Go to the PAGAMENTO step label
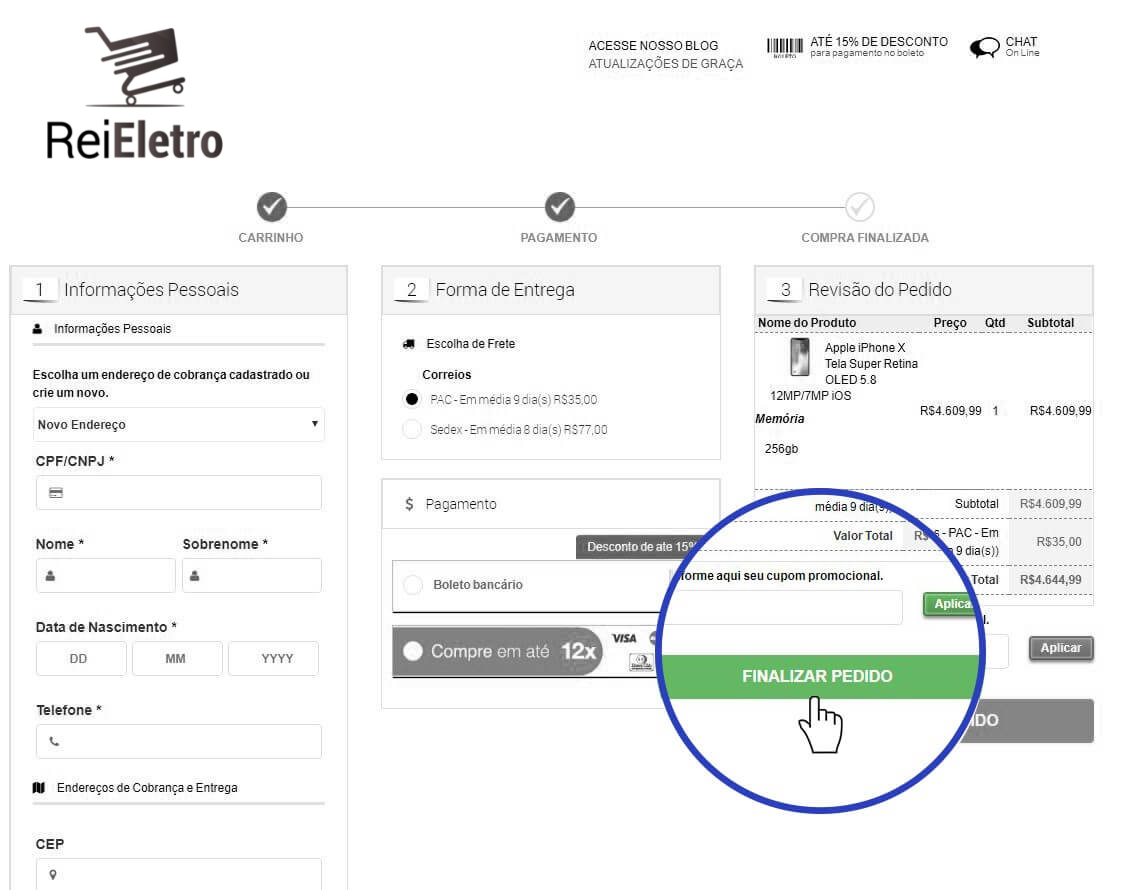The image size is (1121, 890). coord(559,237)
